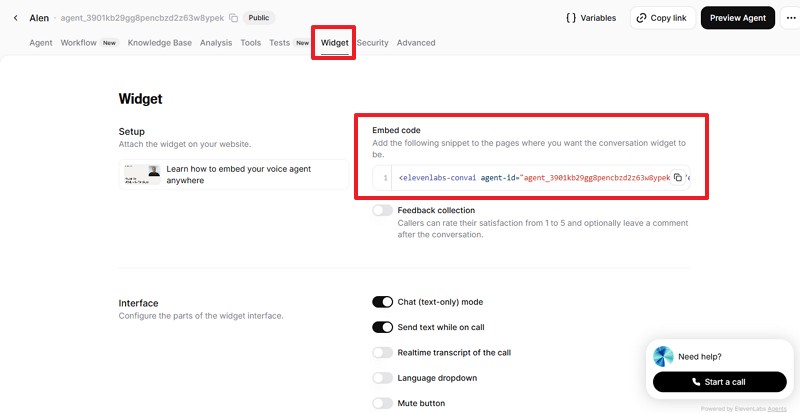Enable Realtime transcript of the call

click(382, 353)
